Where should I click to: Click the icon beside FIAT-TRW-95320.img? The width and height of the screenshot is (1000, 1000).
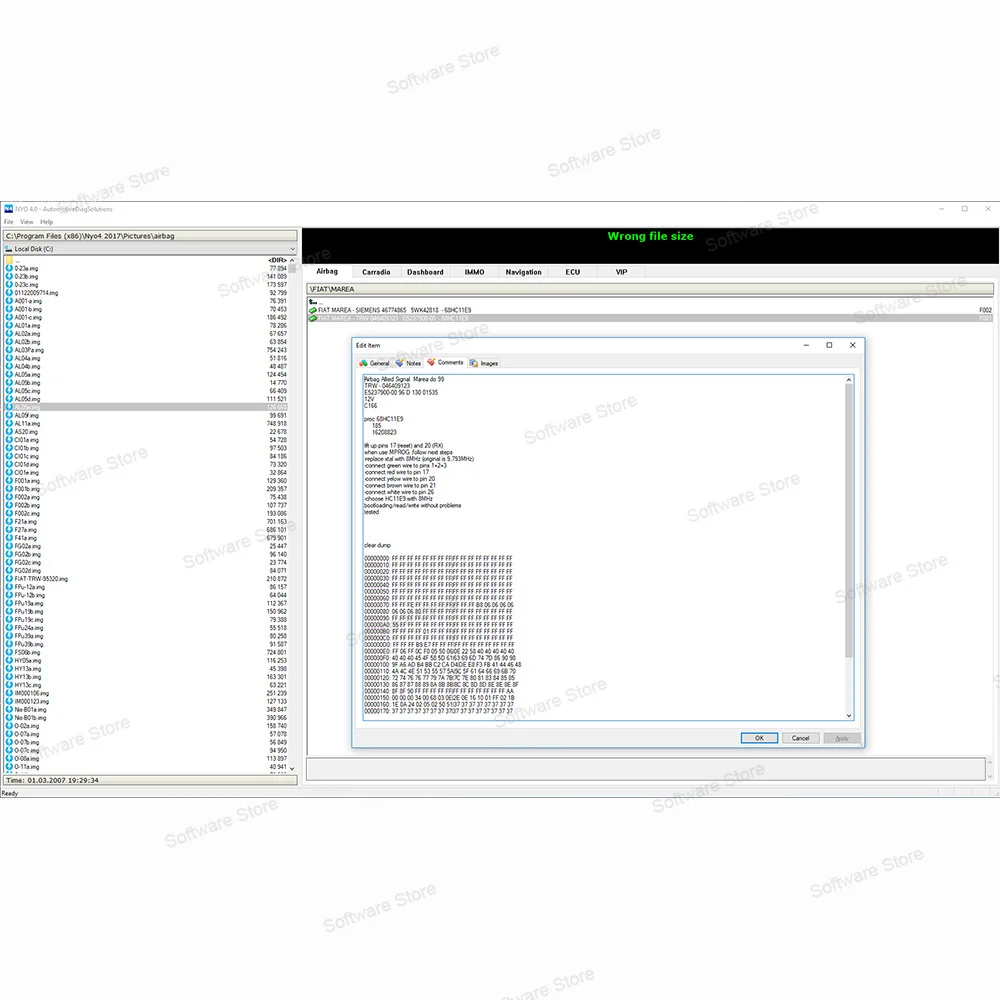[9, 579]
